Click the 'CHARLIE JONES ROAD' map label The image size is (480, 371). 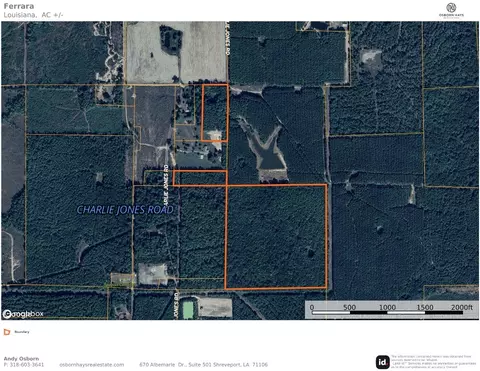(125, 210)
